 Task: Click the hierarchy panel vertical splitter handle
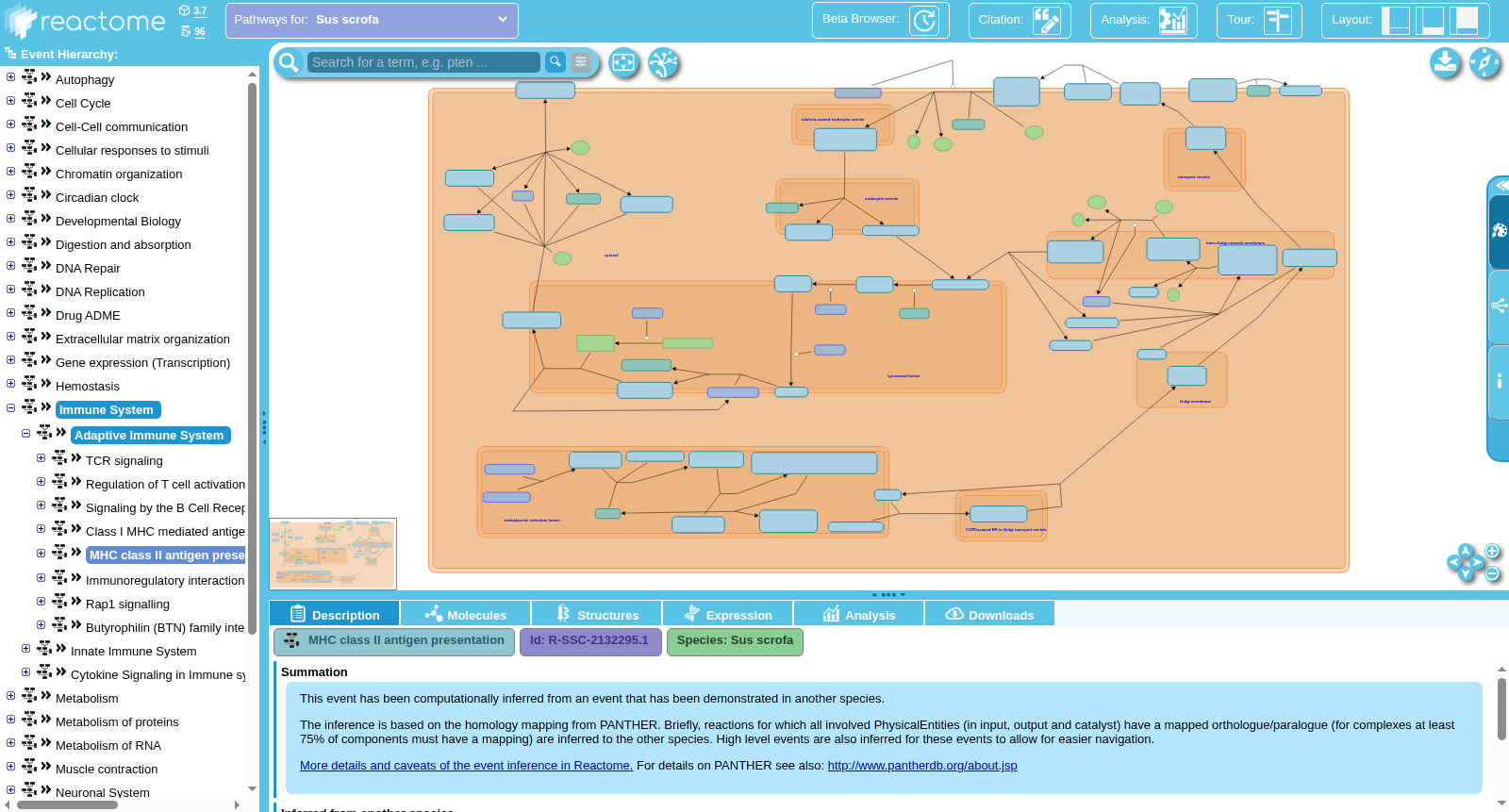tap(264, 427)
